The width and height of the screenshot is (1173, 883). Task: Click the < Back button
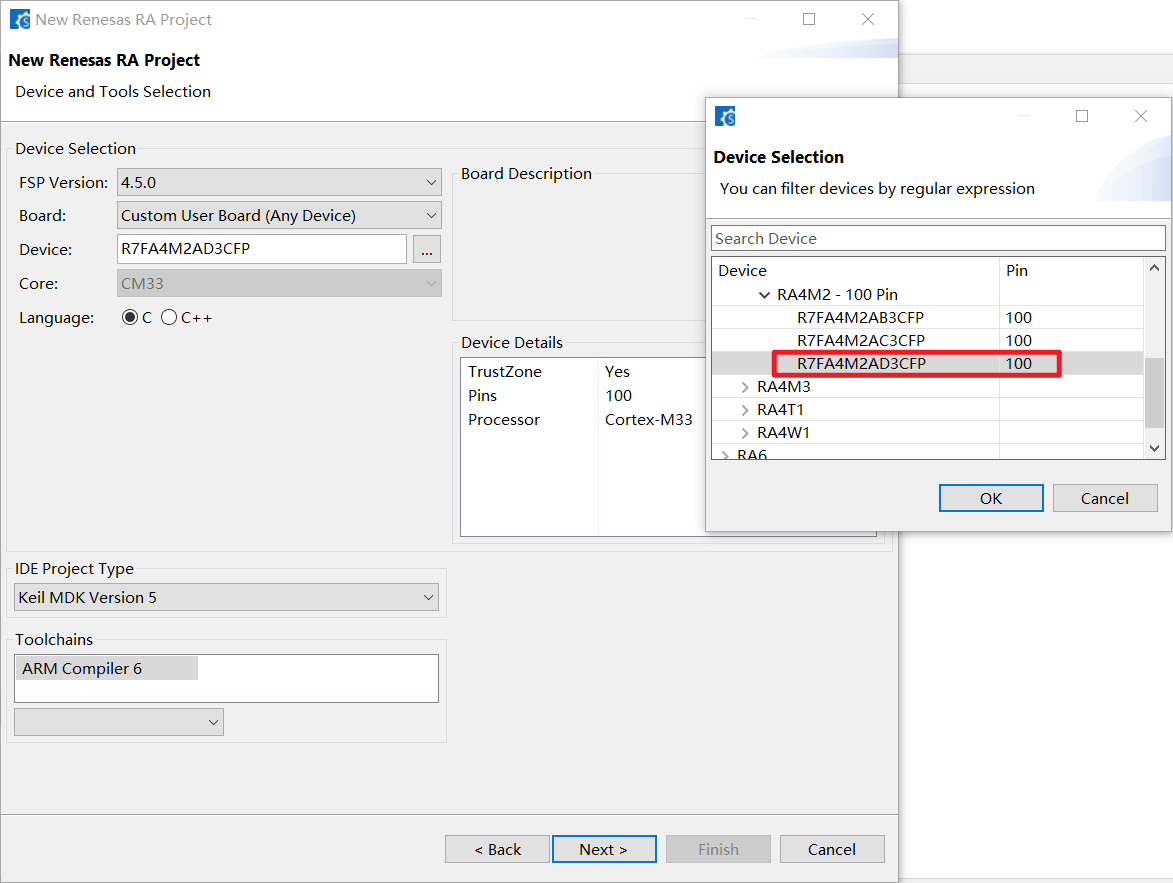[x=497, y=849]
